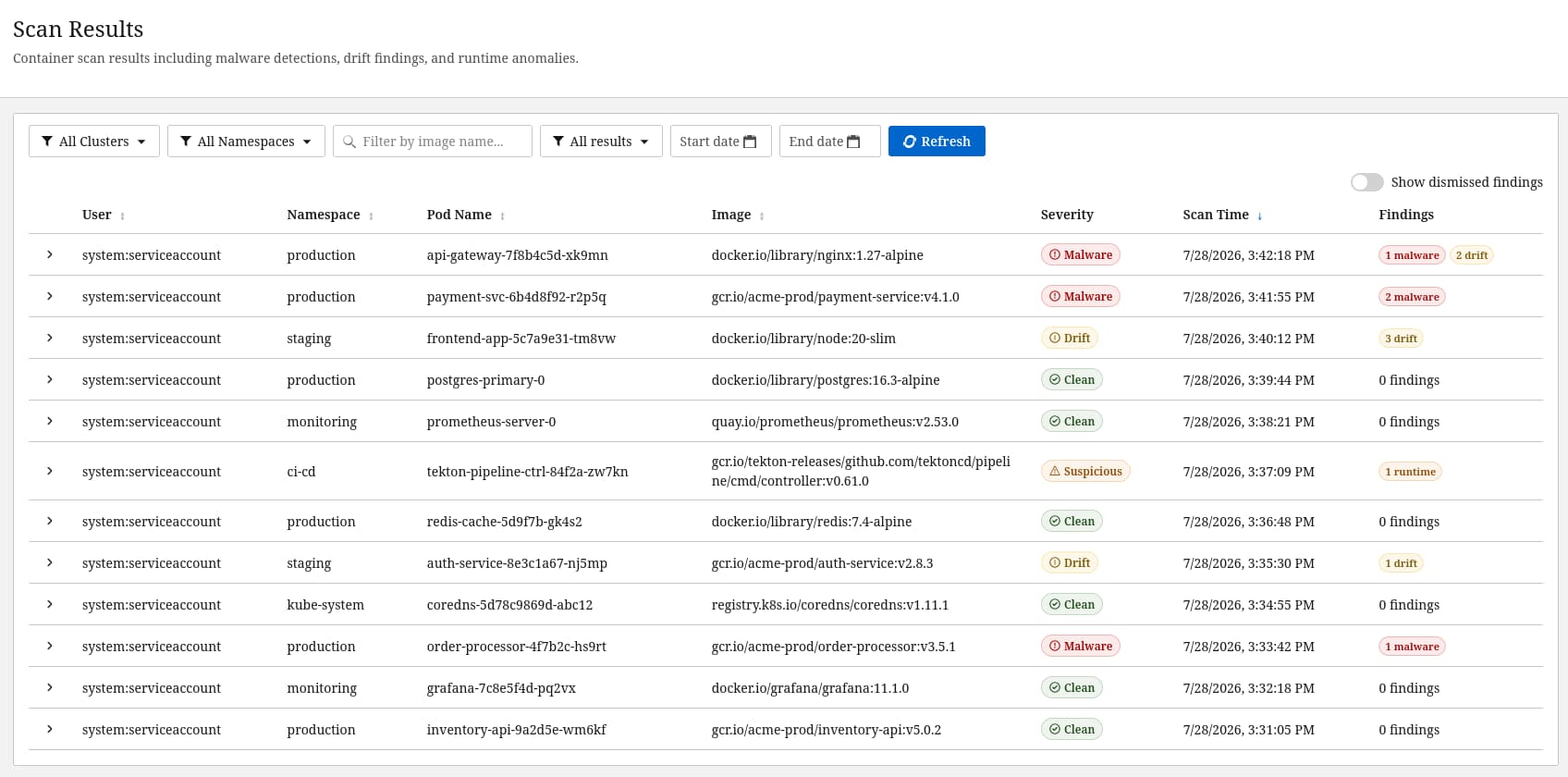
Task: Click the Severity column header
Action: click(1067, 215)
